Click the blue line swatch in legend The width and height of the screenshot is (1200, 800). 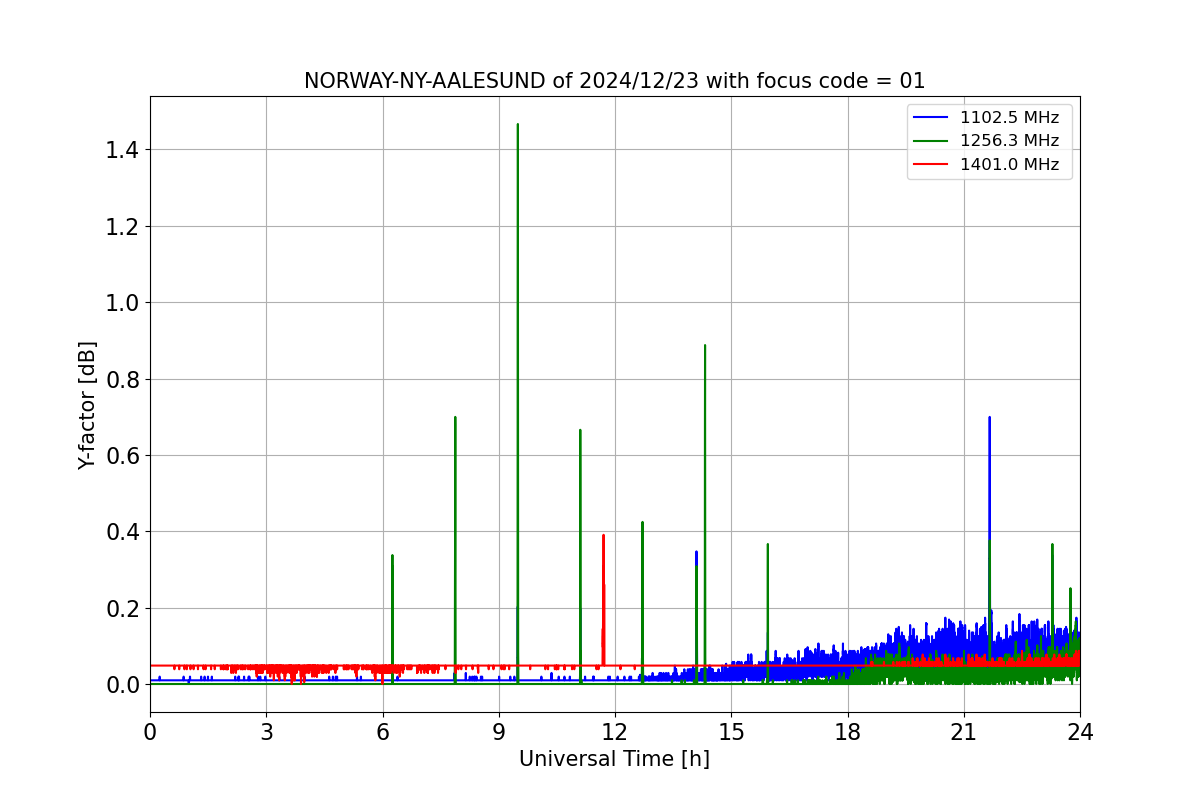pos(931,118)
